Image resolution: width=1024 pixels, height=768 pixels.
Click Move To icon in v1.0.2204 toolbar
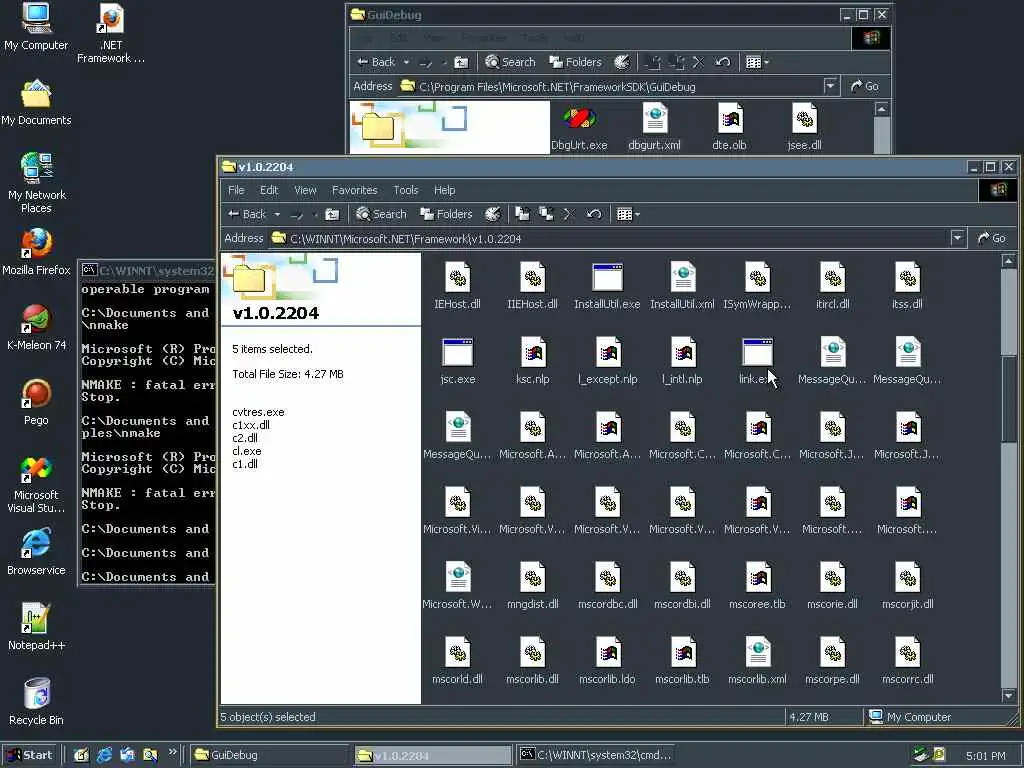(522, 214)
